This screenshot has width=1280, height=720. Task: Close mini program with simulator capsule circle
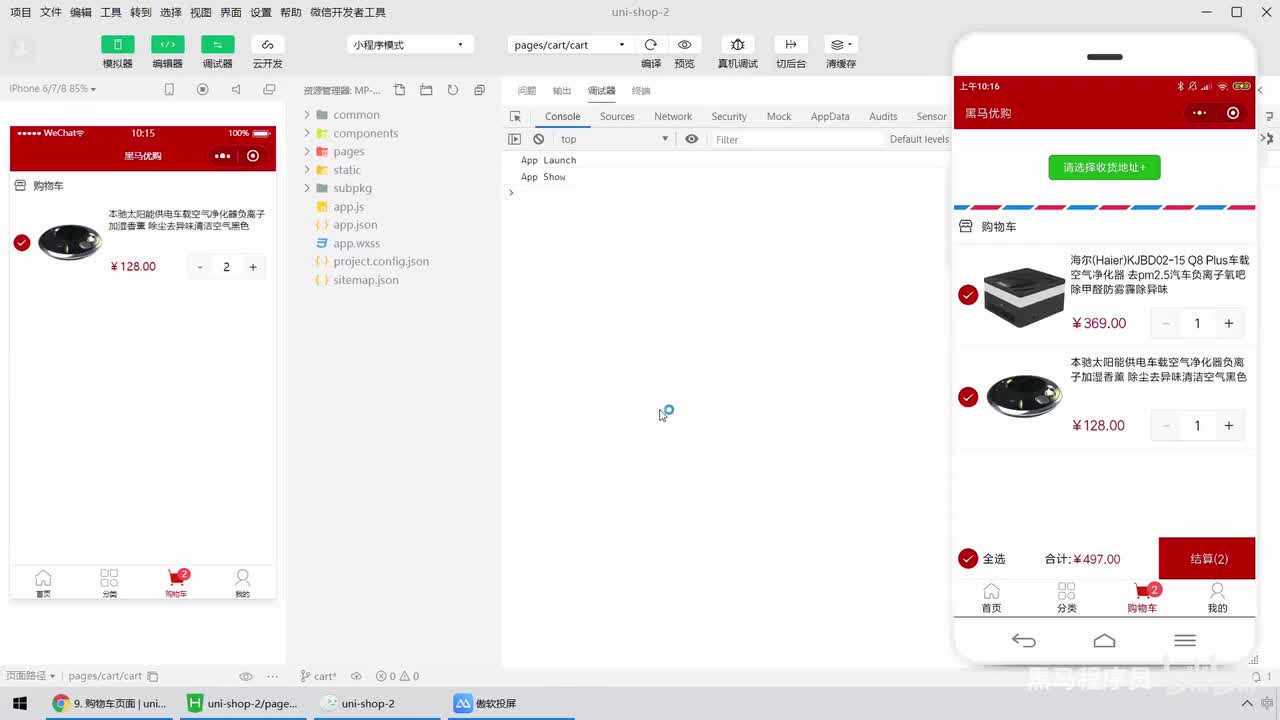(253, 156)
